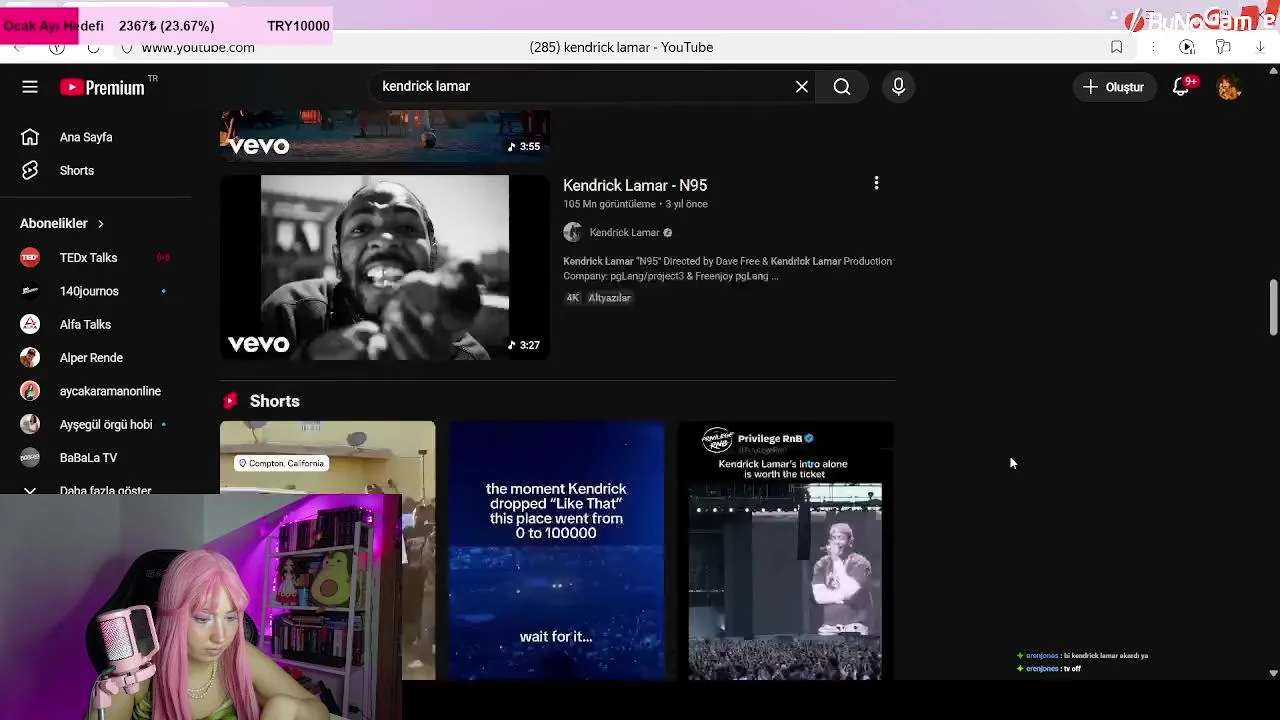Open the N95 video three-dot menu
This screenshot has height=720, width=1280.
(x=876, y=183)
